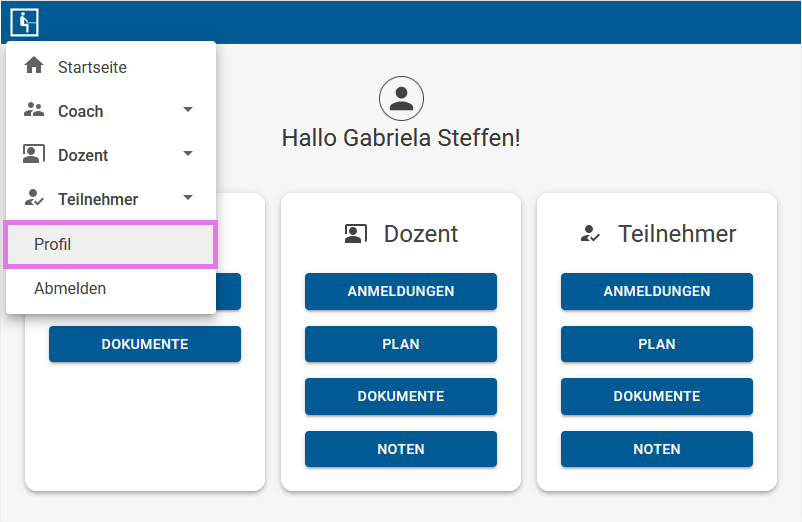Open the Profil menu entry
The width and height of the screenshot is (802, 522).
(110, 244)
